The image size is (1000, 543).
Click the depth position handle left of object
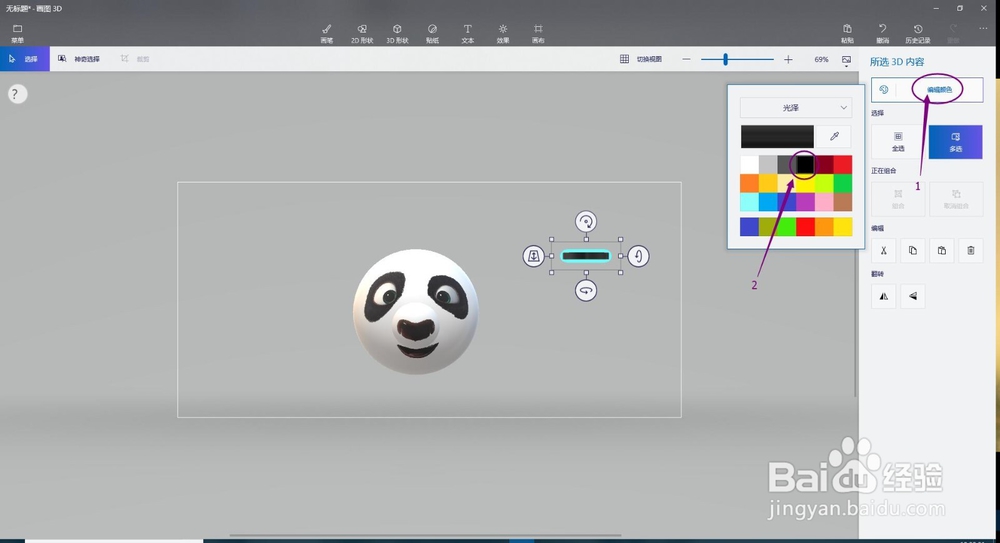point(534,257)
